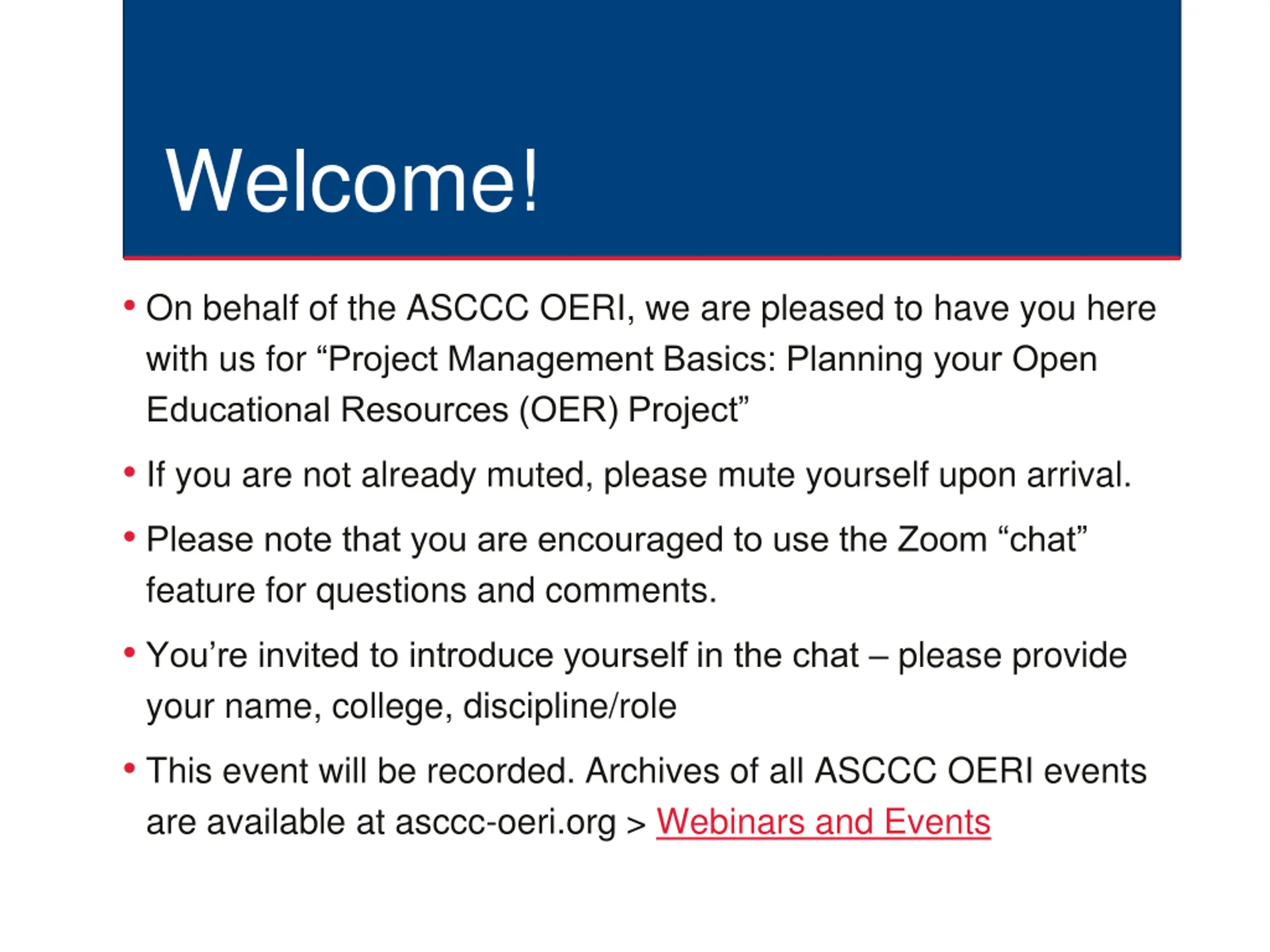
Task: Click the red bullet before "This event"
Action: point(130,768)
